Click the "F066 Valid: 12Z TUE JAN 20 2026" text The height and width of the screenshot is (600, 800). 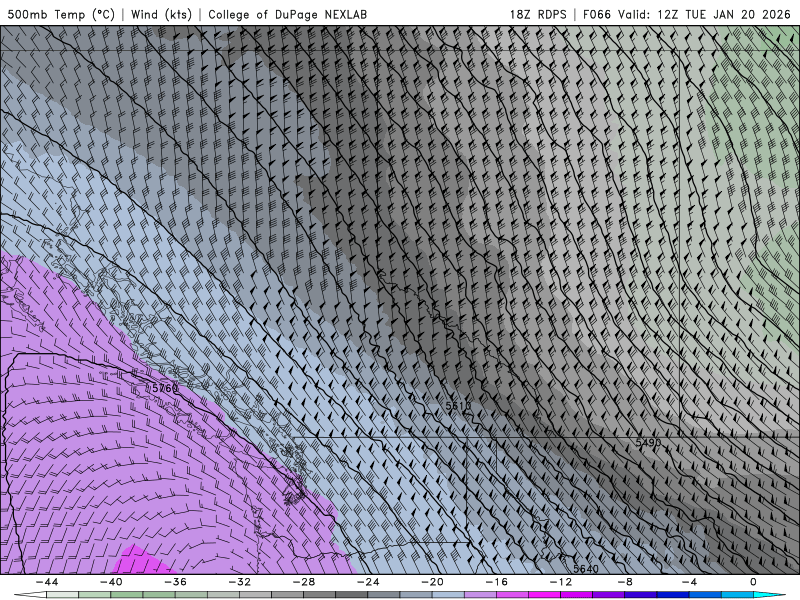point(687,14)
